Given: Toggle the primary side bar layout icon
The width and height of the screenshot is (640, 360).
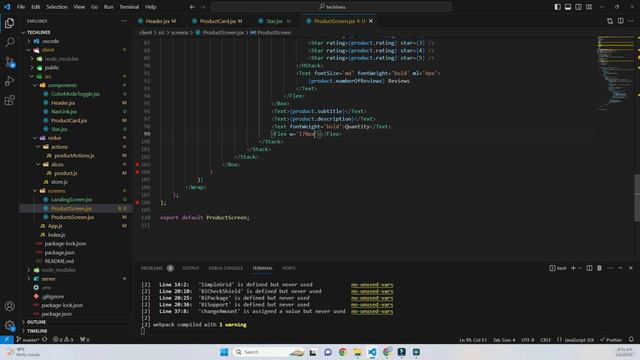Looking at the screenshot, I should click(558, 7).
